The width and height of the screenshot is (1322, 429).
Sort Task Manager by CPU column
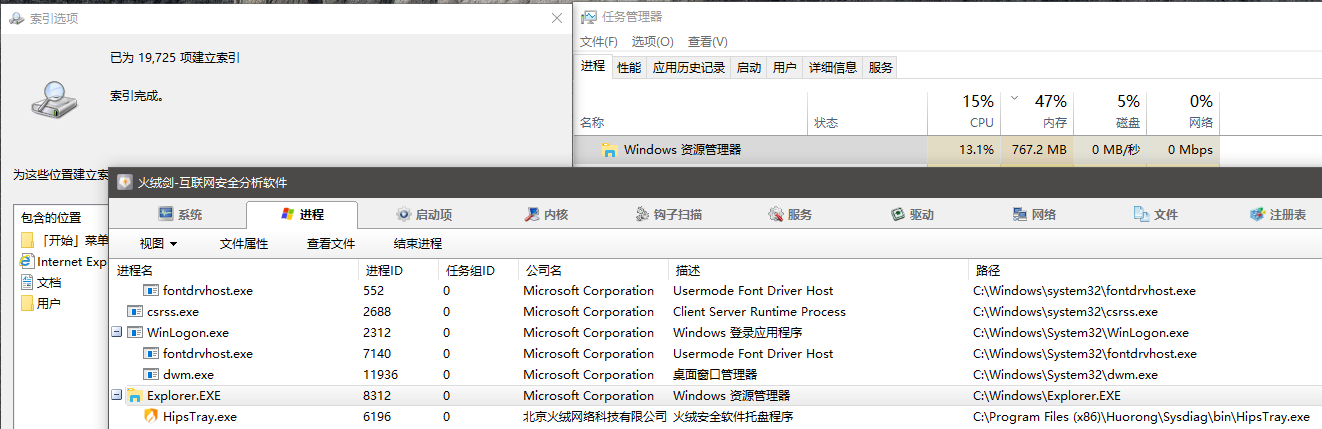coord(964,111)
